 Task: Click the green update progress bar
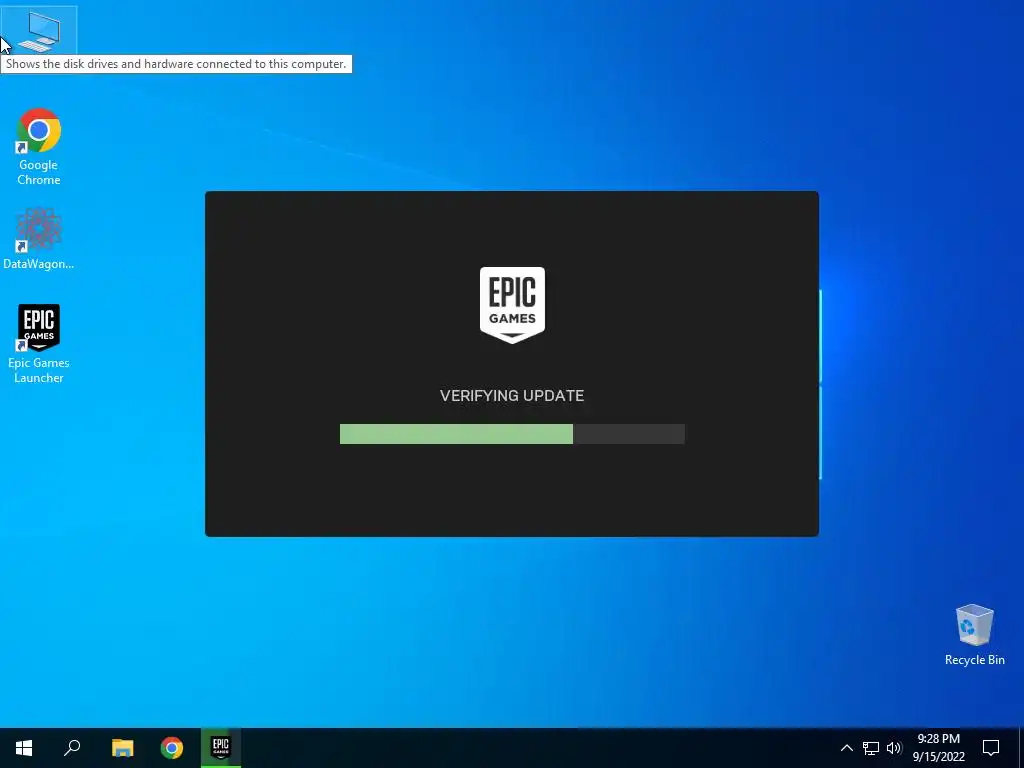coord(512,434)
